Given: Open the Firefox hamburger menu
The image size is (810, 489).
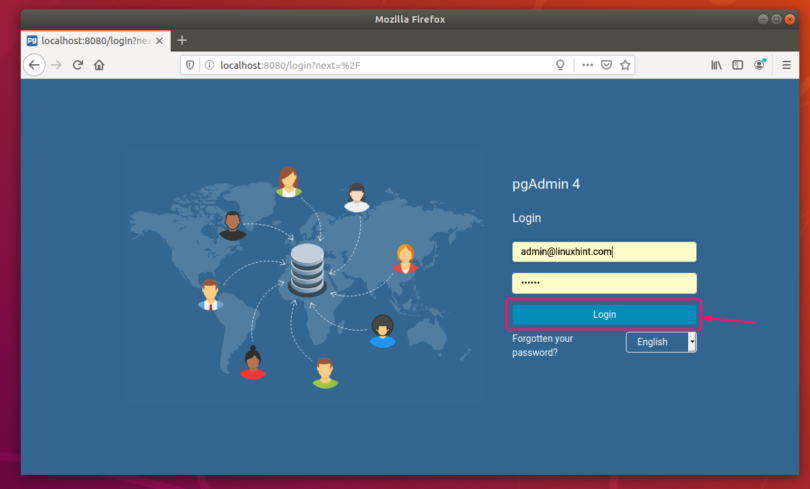Looking at the screenshot, I should (786, 65).
